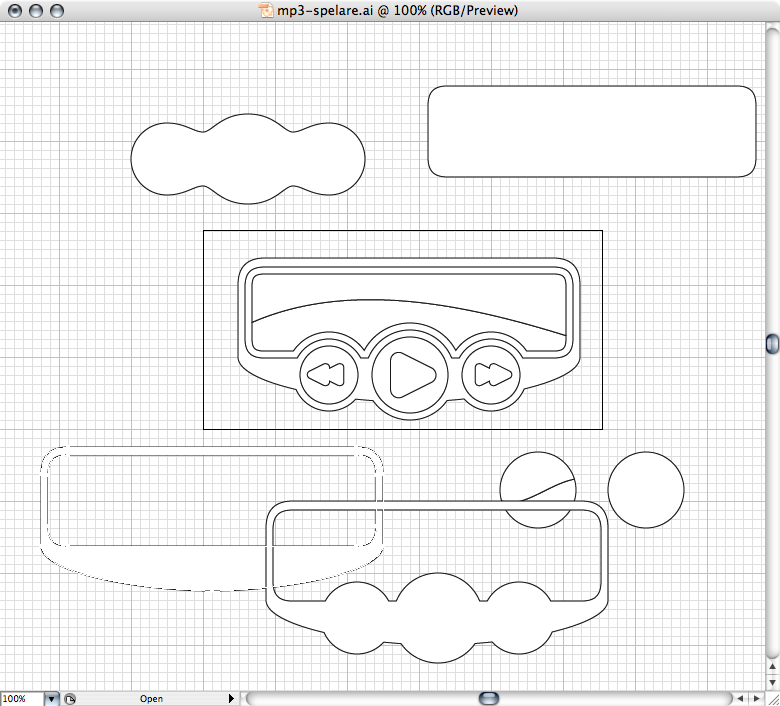Click the Open status bar label
The image size is (780, 706).
(x=151, y=698)
